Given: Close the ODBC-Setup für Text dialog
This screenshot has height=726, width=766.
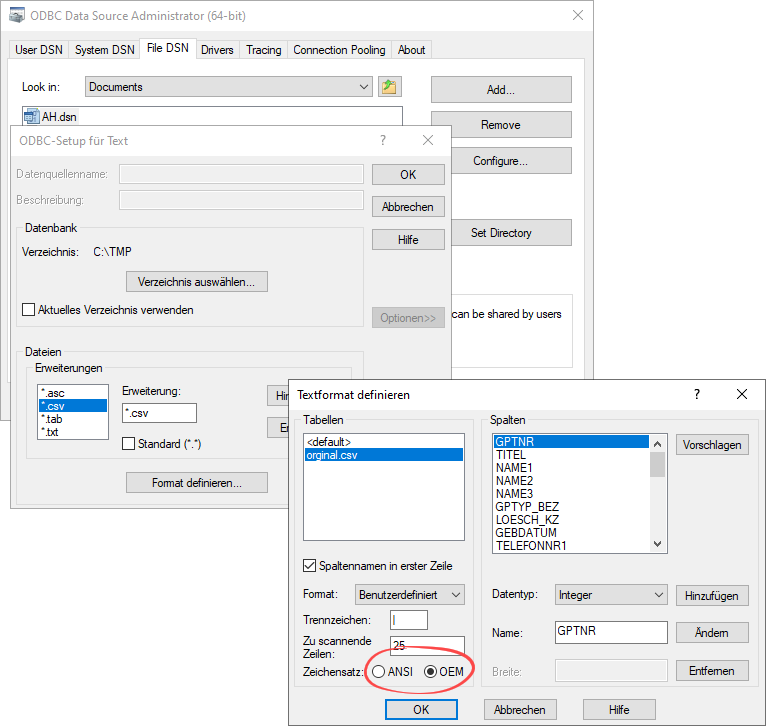Looking at the screenshot, I should click(428, 141).
